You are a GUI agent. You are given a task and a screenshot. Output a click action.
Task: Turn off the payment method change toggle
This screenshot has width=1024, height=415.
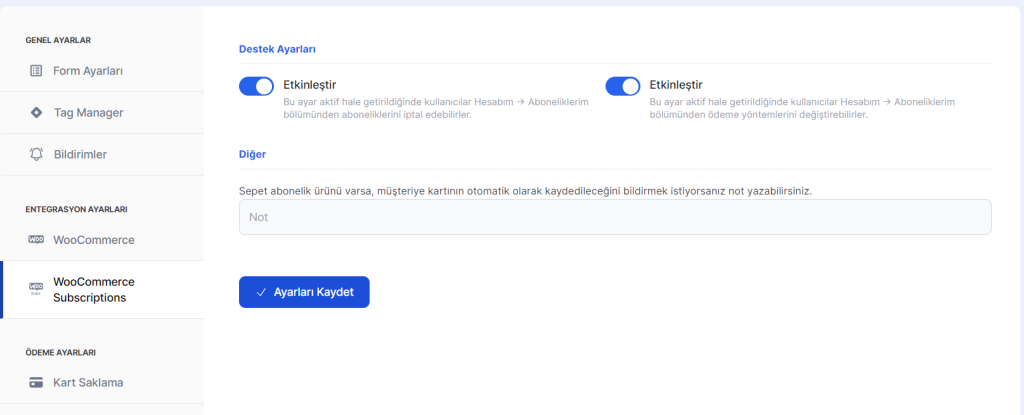point(623,86)
